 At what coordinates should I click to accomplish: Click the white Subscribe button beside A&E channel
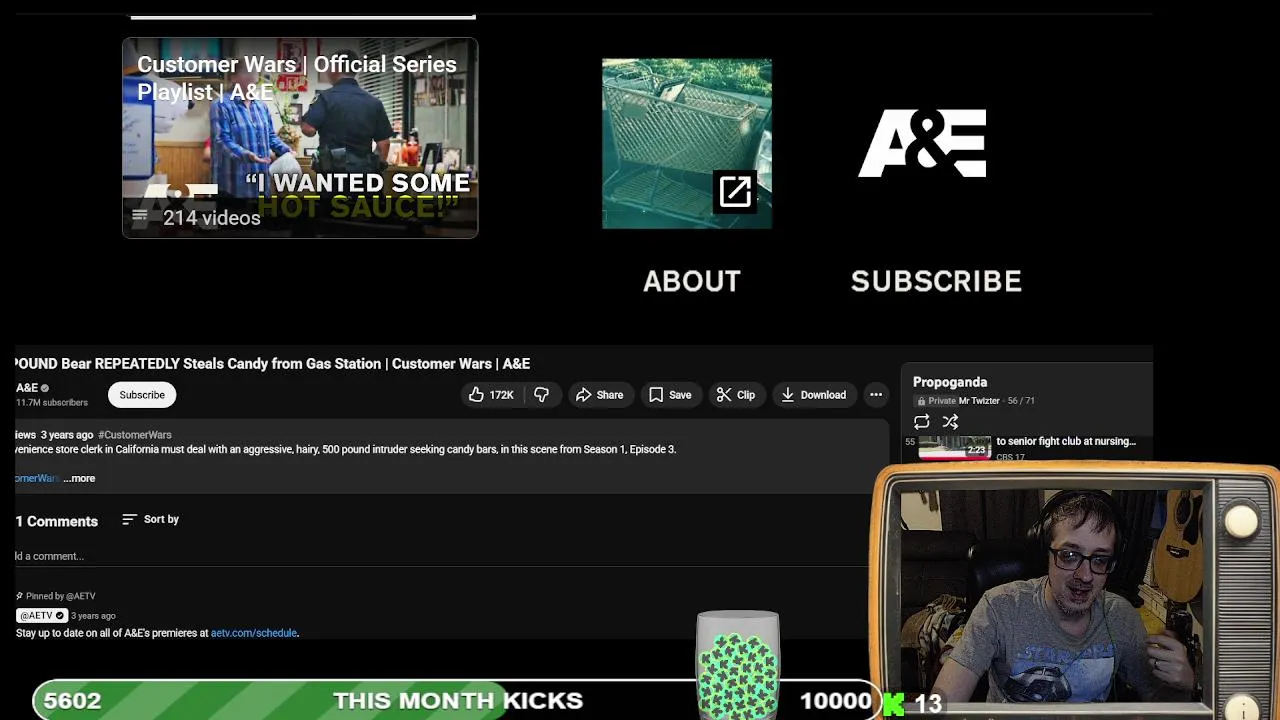pos(142,395)
